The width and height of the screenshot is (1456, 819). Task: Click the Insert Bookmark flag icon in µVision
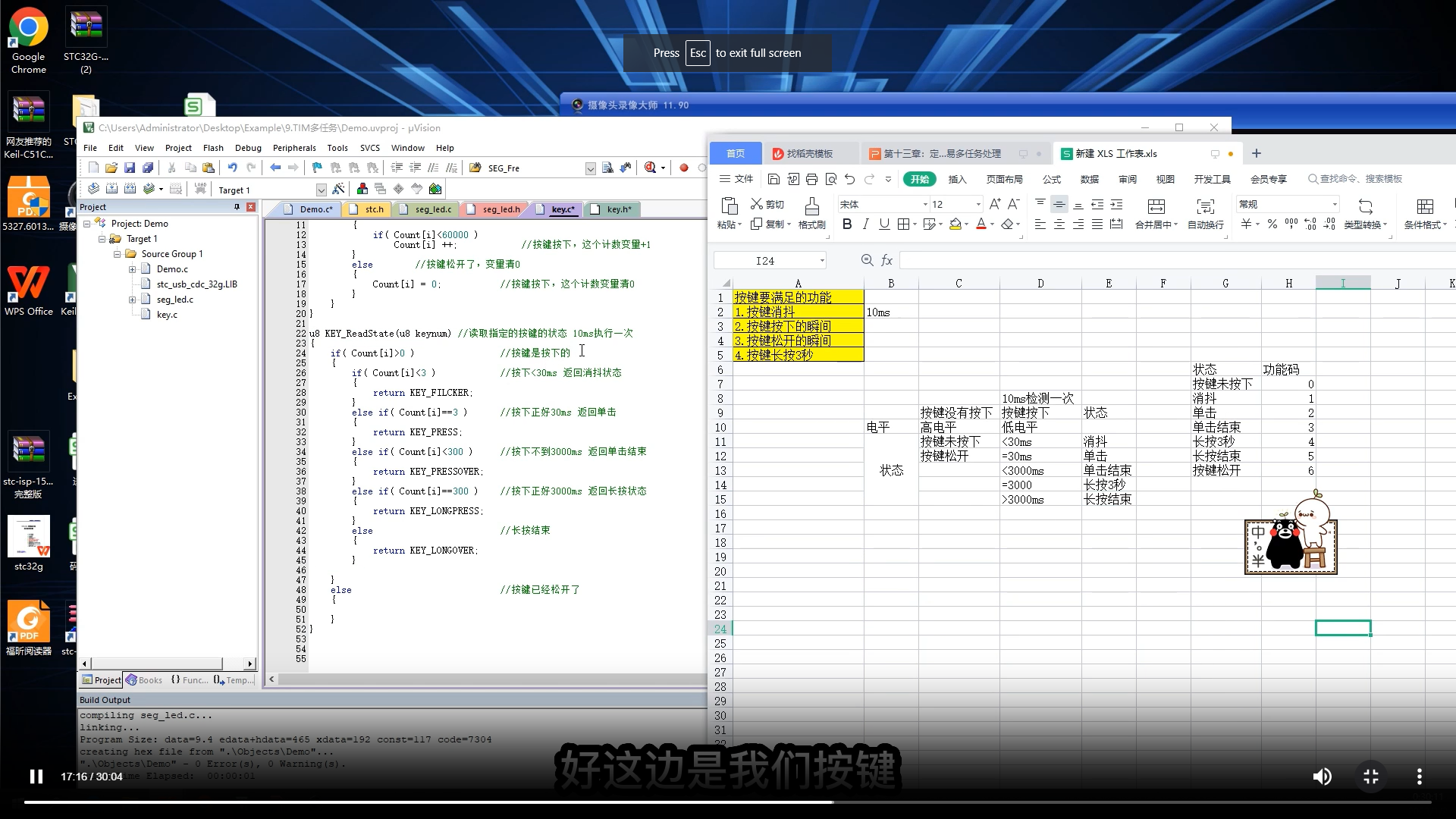coord(317,168)
